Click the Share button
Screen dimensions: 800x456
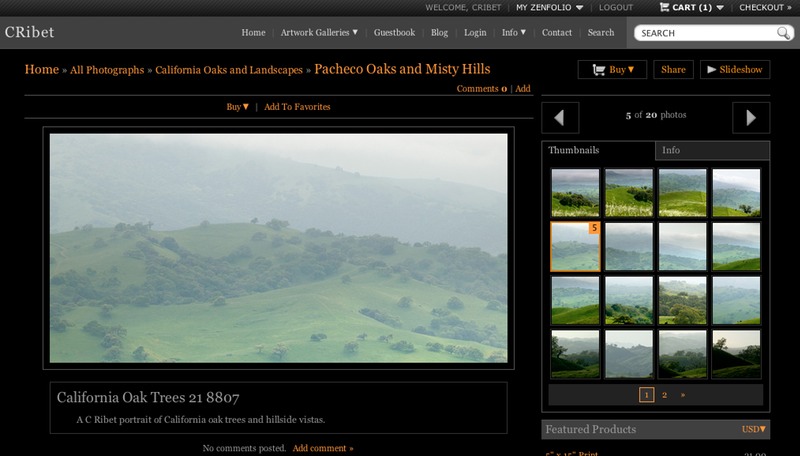[673, 69]
